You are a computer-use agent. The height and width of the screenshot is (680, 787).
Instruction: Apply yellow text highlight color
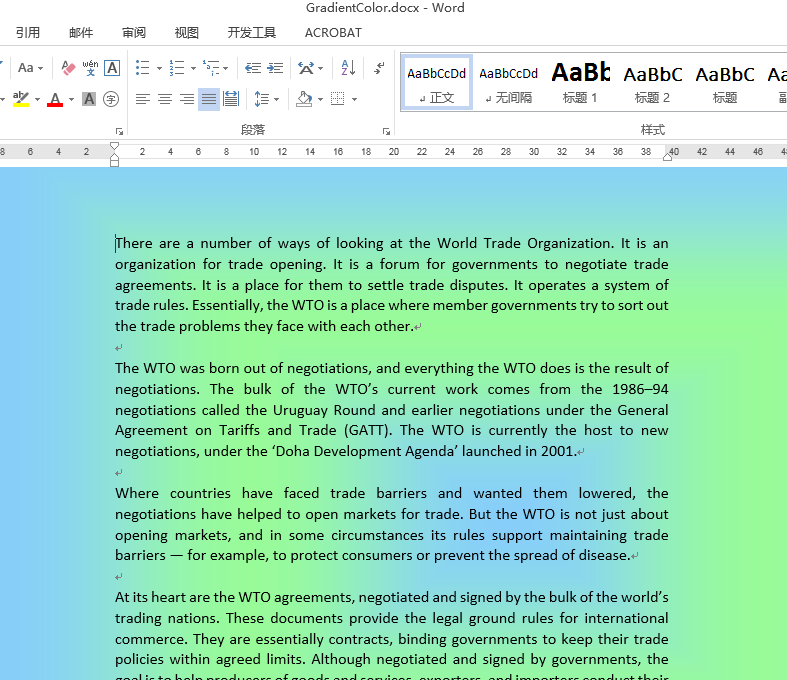tap(21, 99)
